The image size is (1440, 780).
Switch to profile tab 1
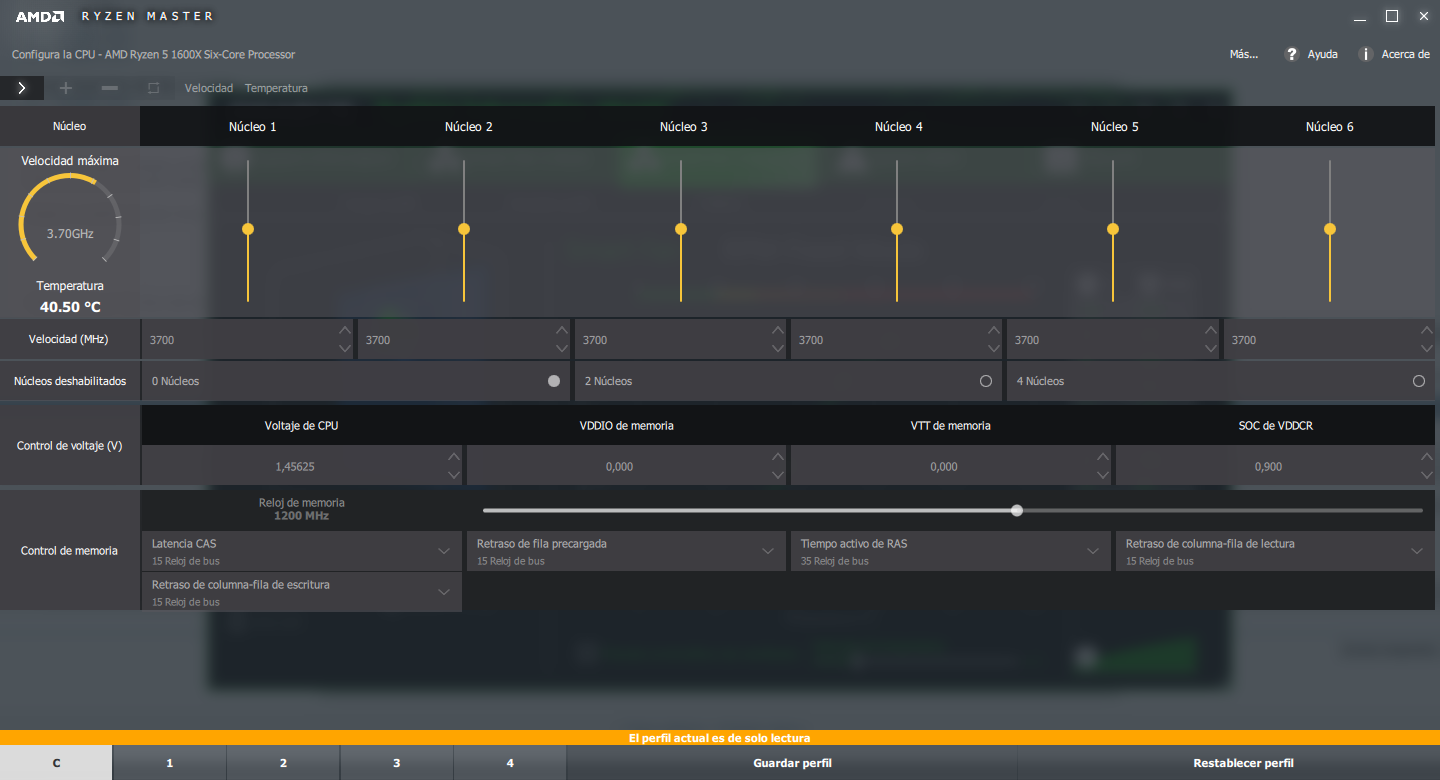(170, 763)
